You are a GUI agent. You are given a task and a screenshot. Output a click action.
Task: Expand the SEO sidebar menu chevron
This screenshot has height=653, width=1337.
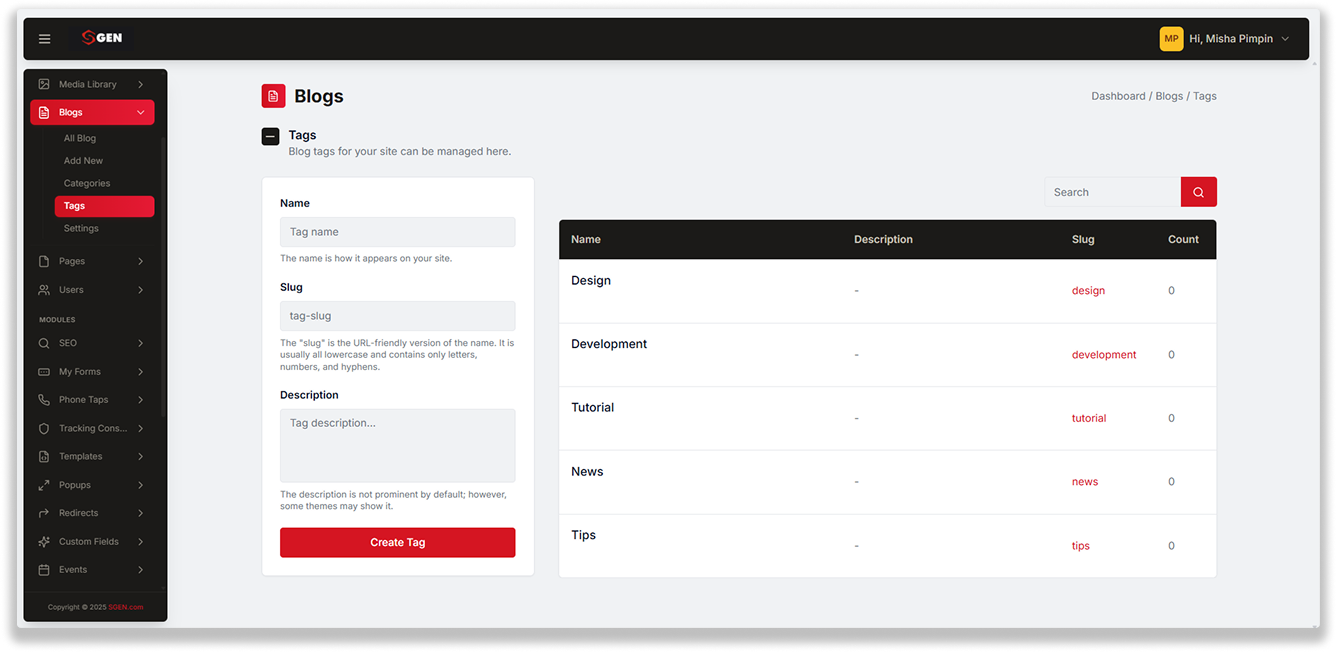[x=141, y=343]
